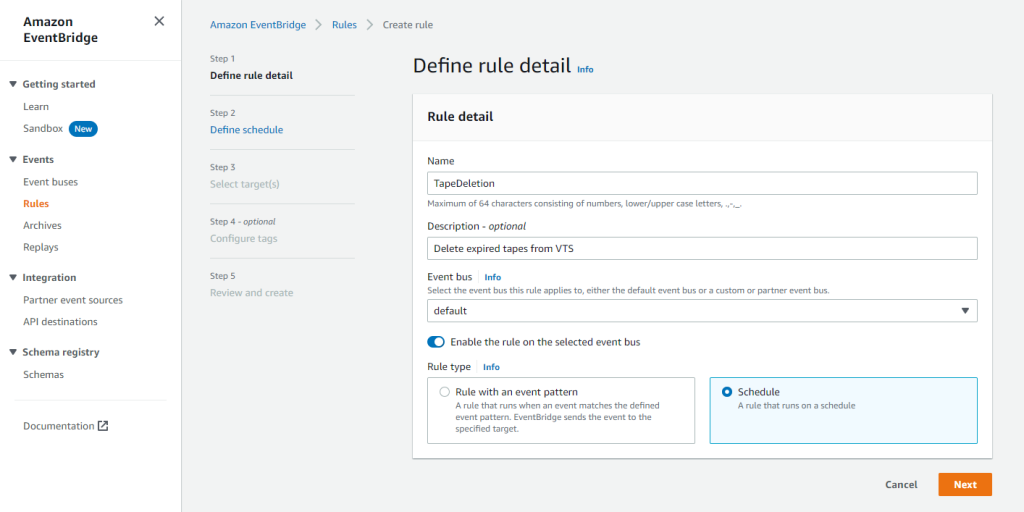The image size is (1024, 512).
Task: Select the Schedule radio button
Action: click(727, 392)
